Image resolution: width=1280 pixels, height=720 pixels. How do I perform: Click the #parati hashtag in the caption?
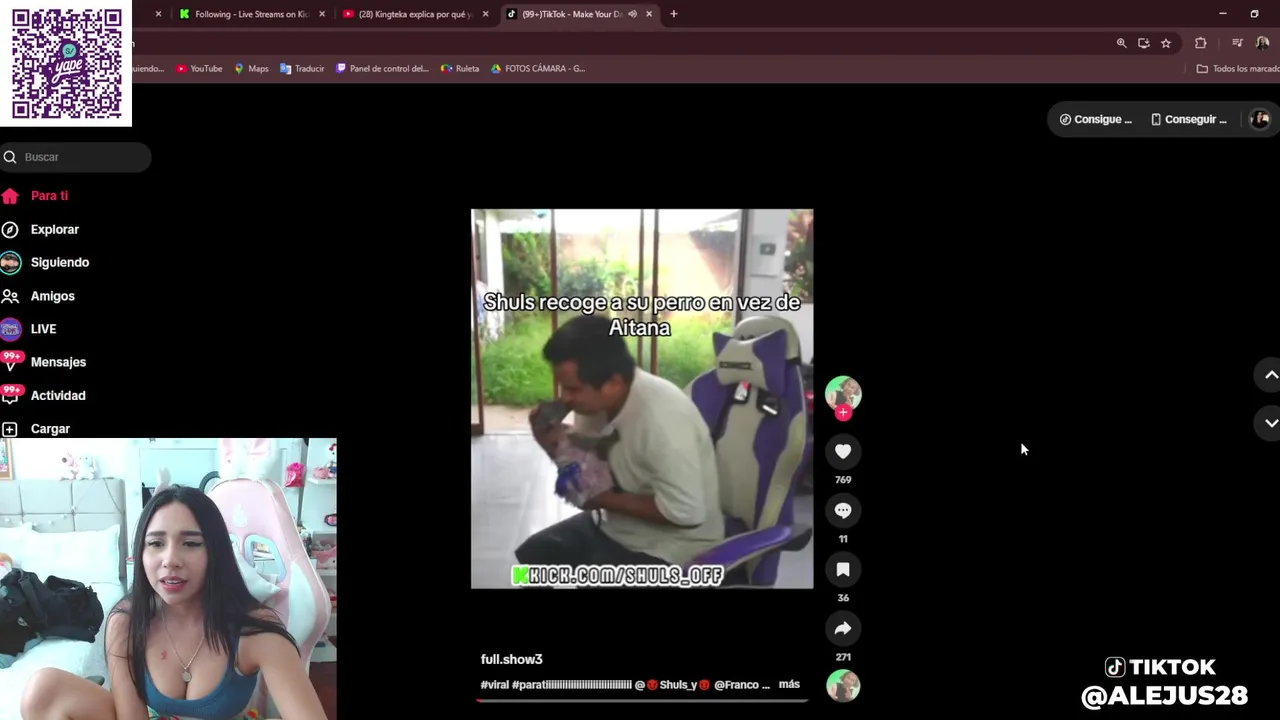tap(572, 685)
